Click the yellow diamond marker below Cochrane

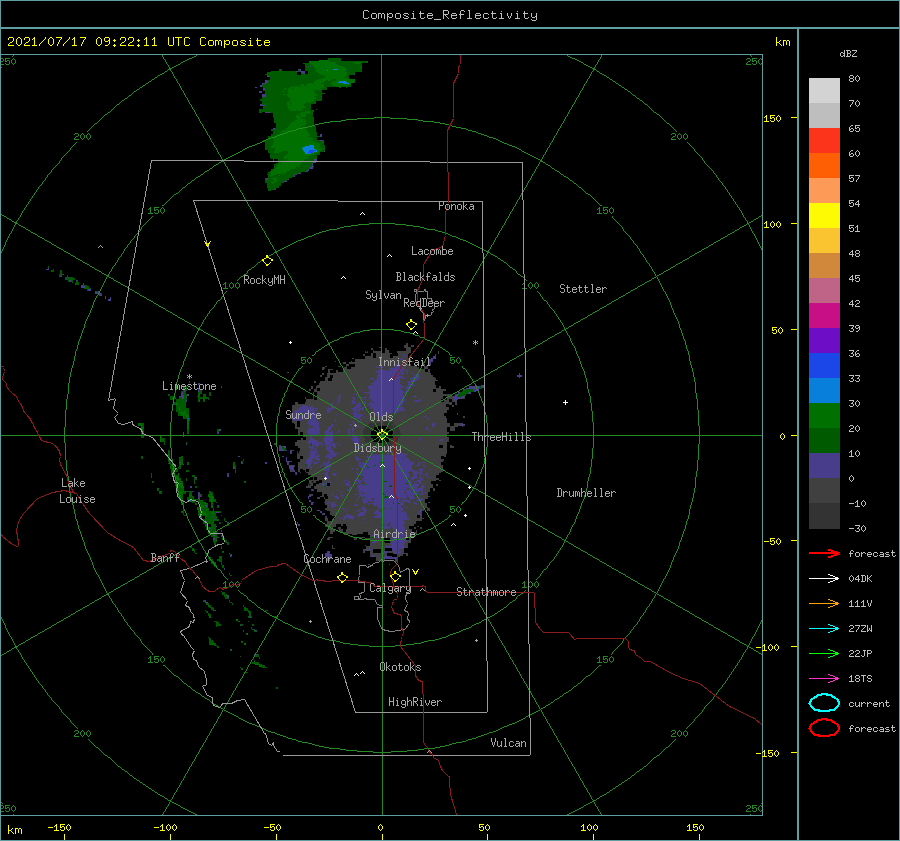[x=342, y=577]
